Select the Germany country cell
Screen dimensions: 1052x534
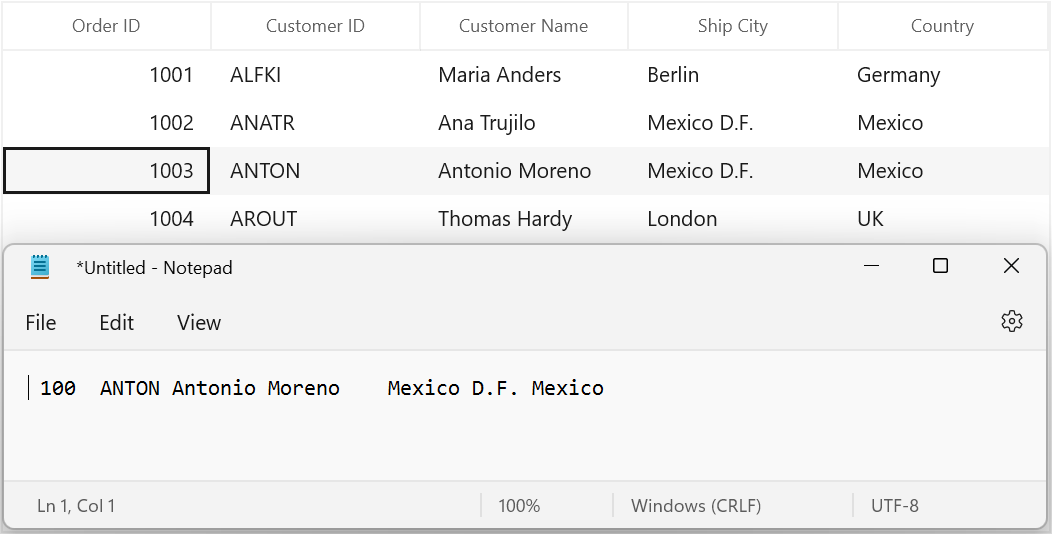click(x=942, y=74)
